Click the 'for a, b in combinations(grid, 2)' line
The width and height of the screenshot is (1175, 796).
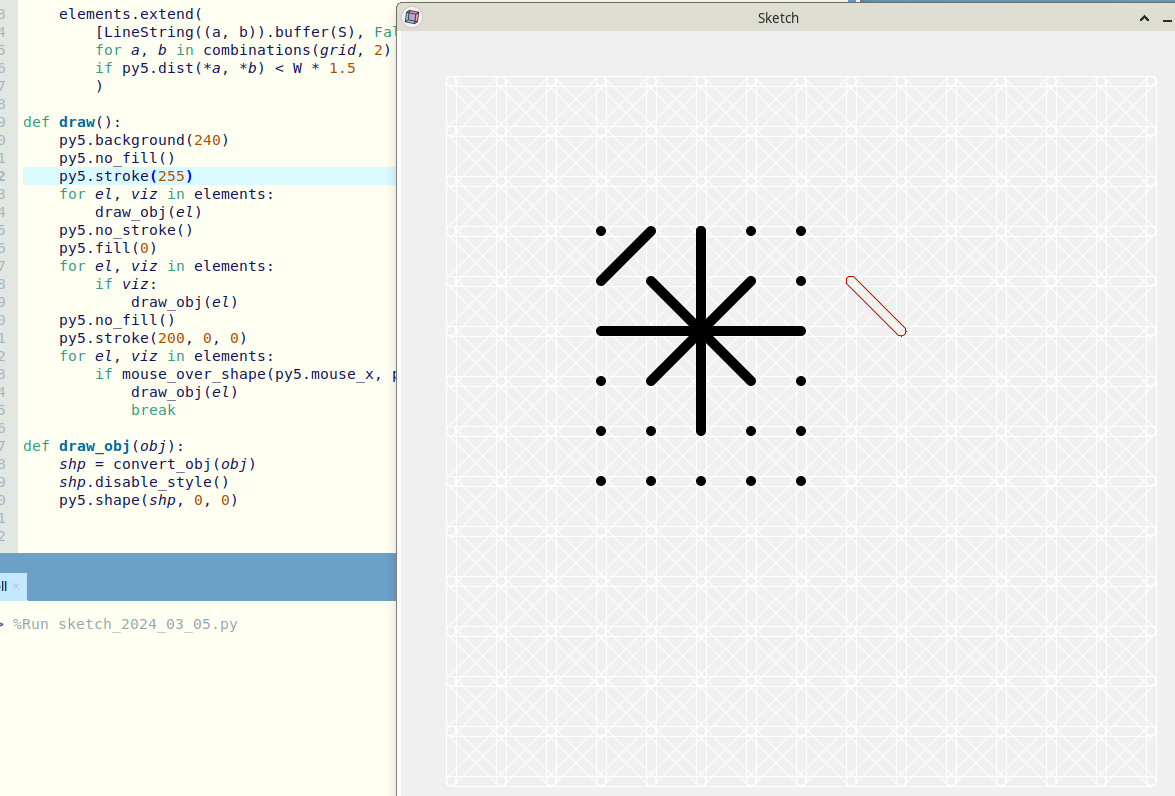coord(243,50)
